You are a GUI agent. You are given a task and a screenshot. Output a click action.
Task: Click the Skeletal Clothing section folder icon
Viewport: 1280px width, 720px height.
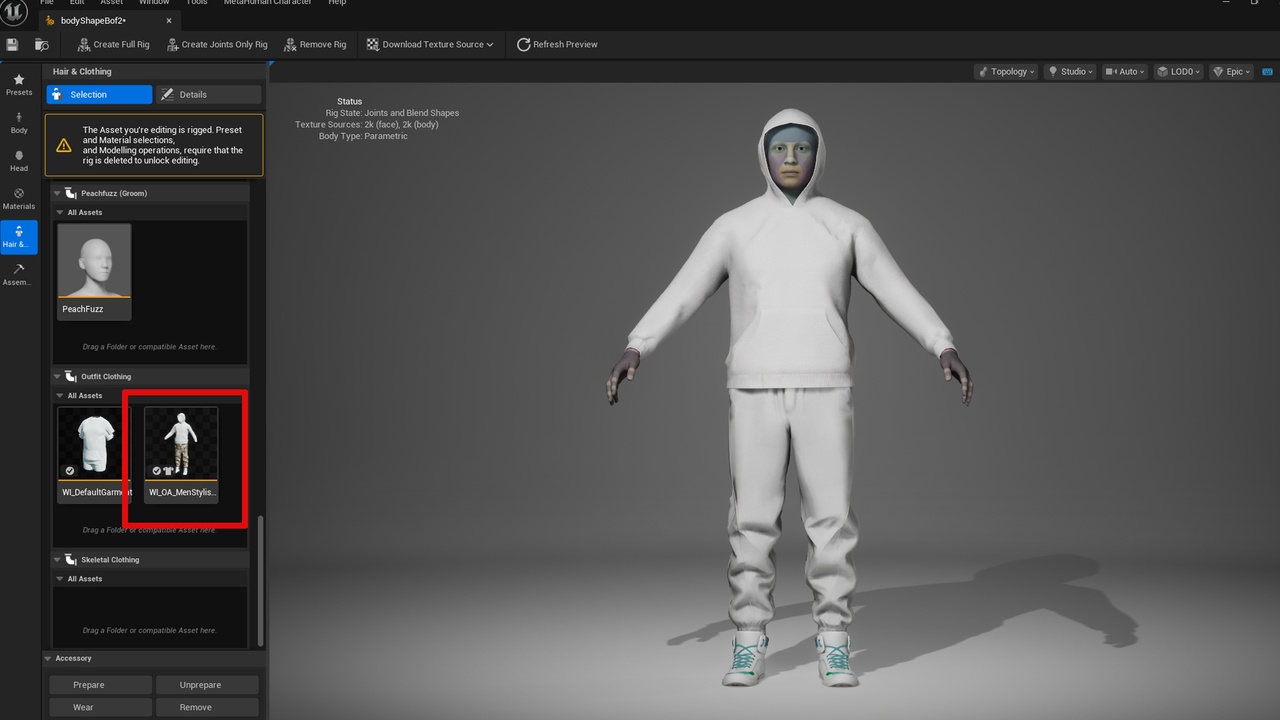71,559
